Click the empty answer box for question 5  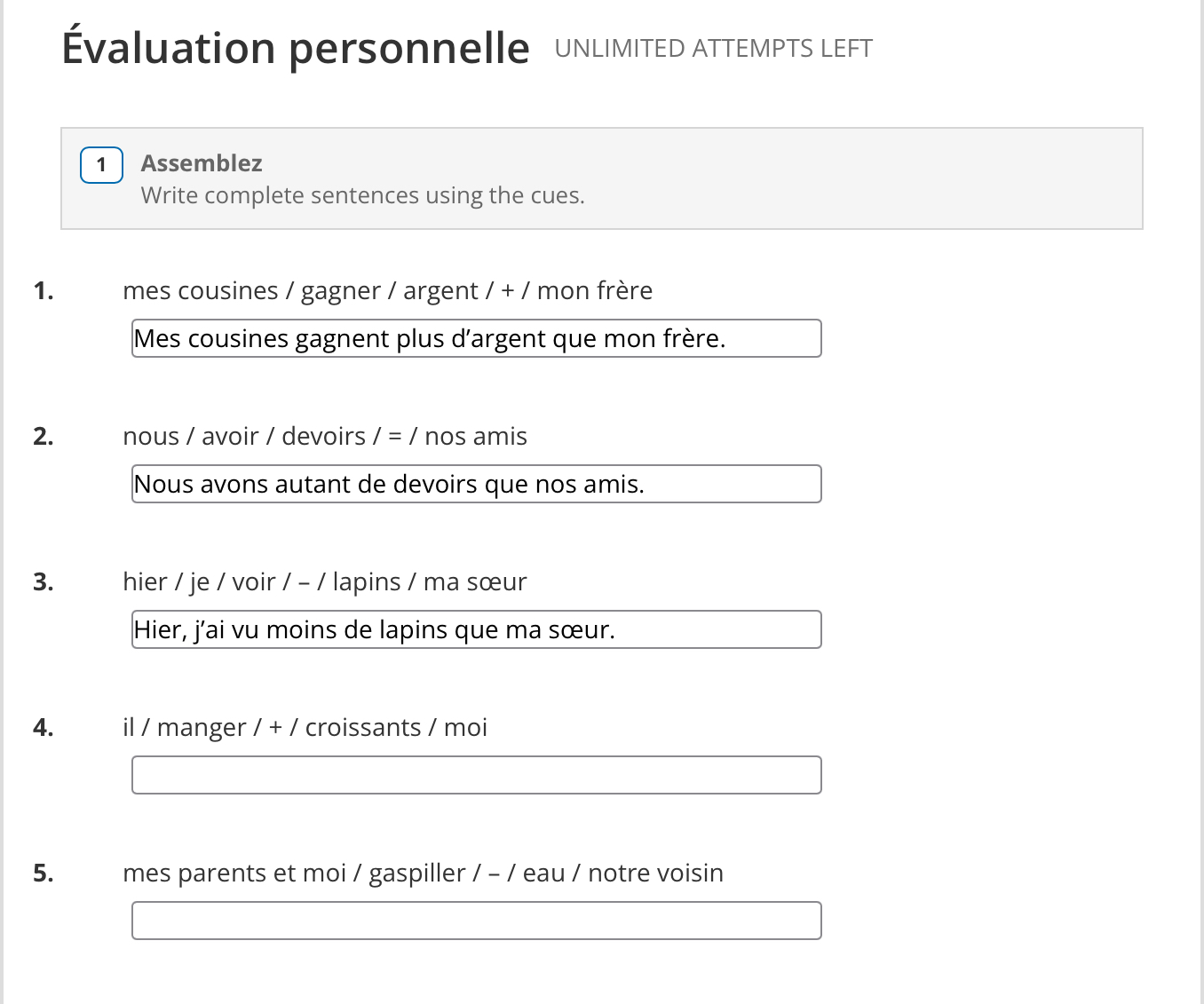tap(476, 920)
